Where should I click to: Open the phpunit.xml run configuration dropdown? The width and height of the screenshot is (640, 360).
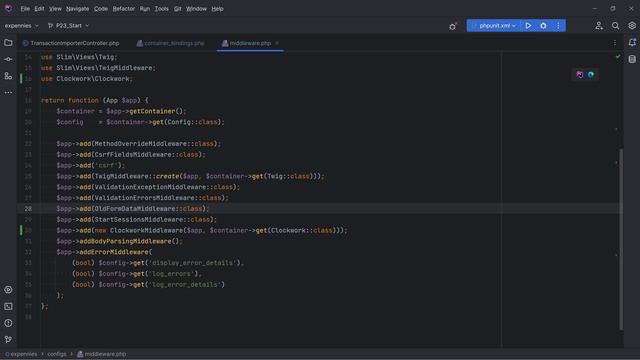click(x=494, y=26)
